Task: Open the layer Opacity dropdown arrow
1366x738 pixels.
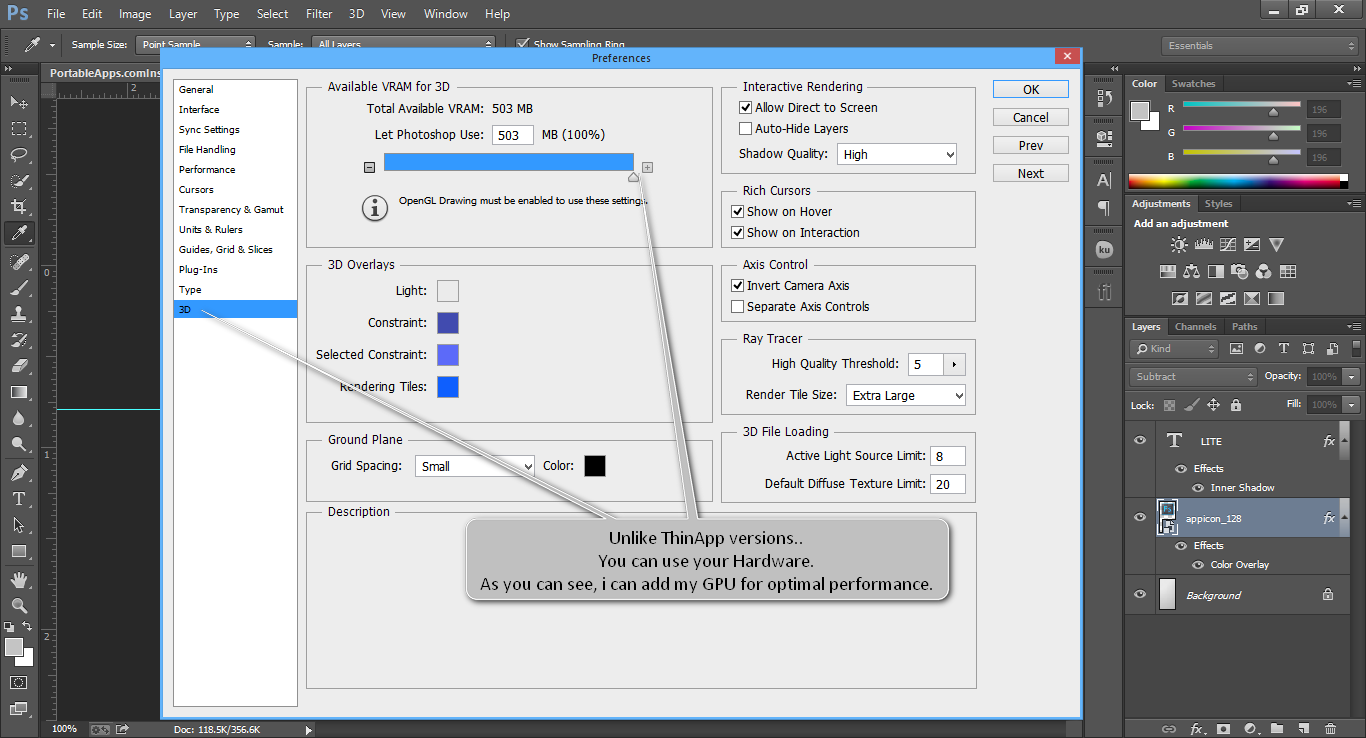Action: 1352,376
